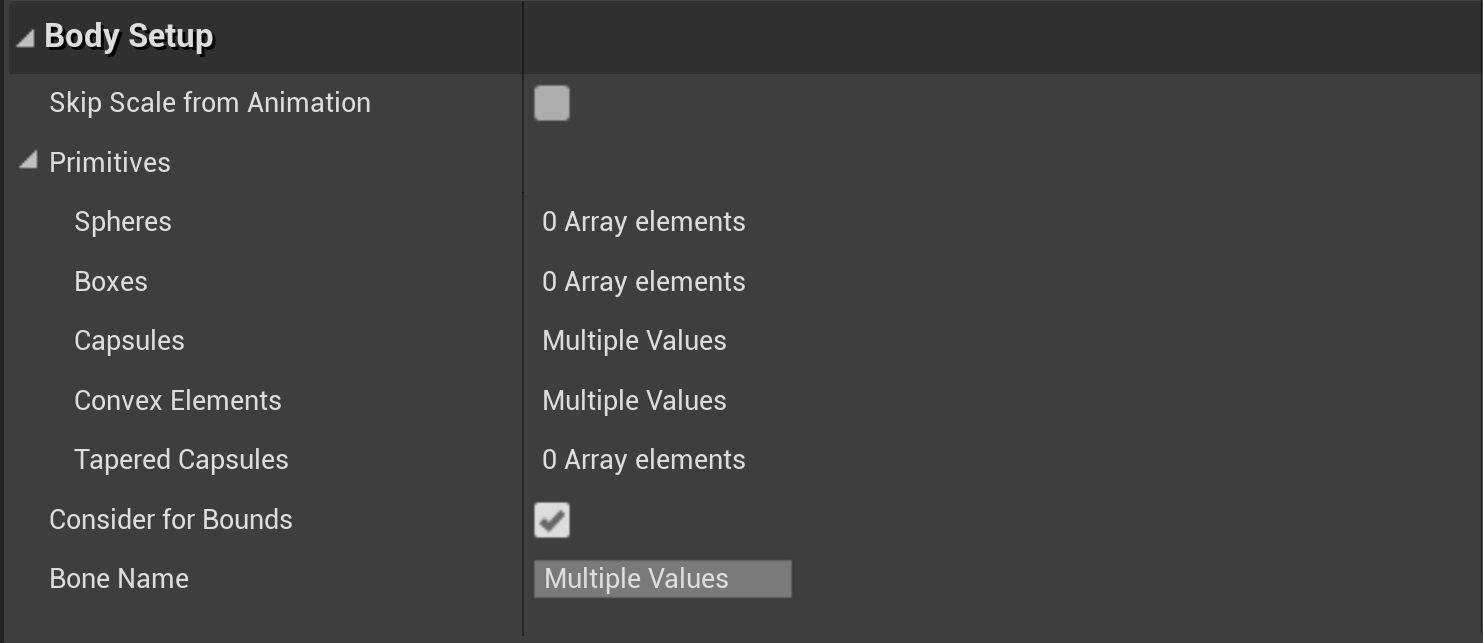Select the Capsules property label
Screen dimensions: 1483x643
[129, 341]
